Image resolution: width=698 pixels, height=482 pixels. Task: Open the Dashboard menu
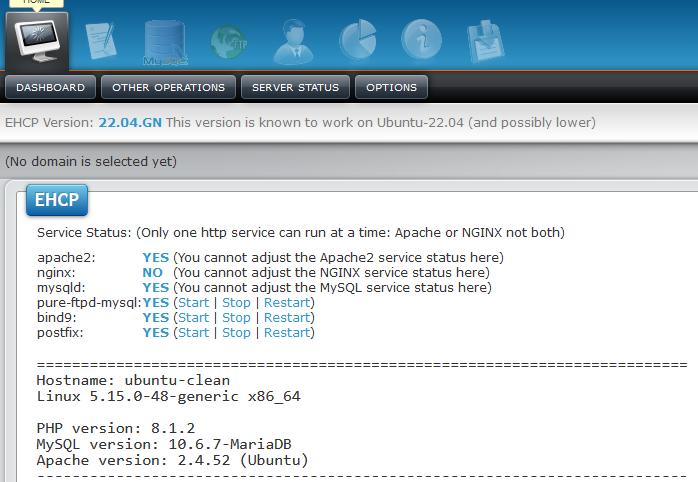point(51,88)
